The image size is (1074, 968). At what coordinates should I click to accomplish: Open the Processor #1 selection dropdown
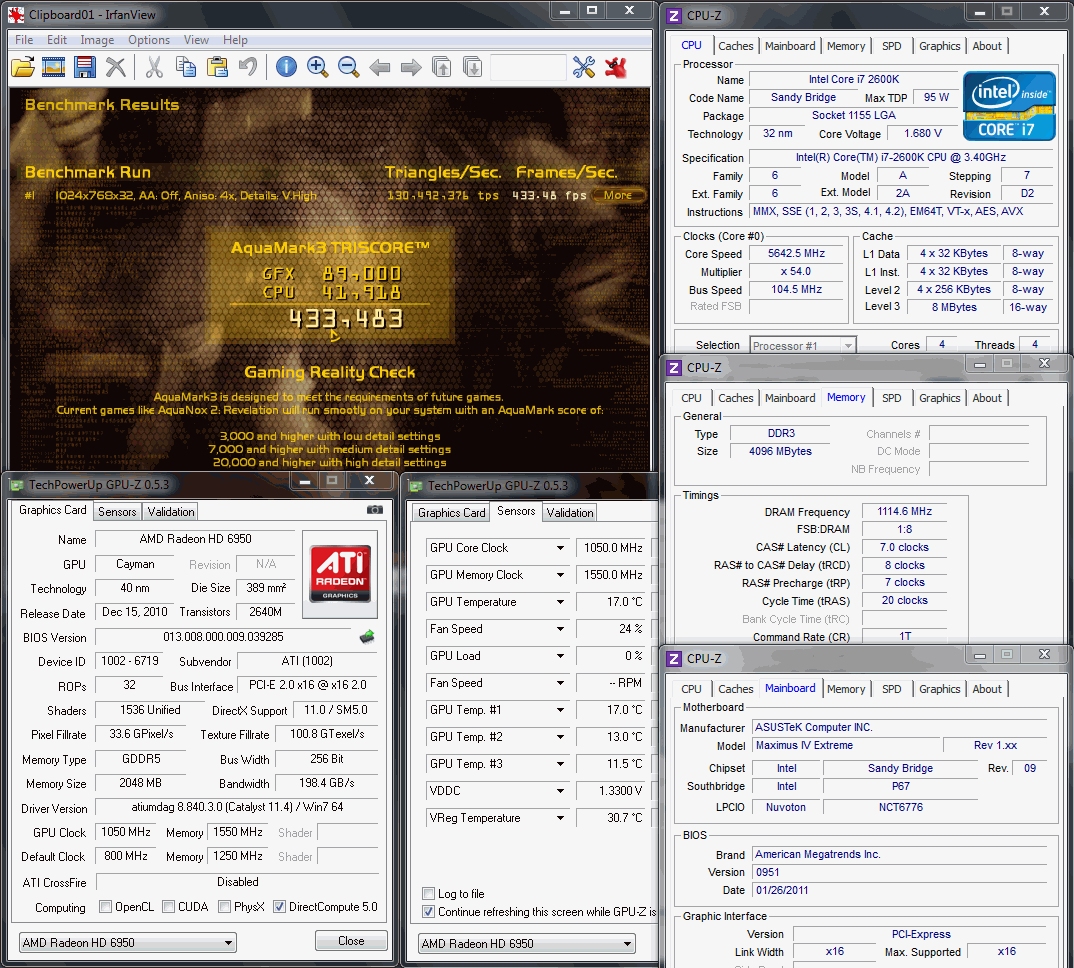803,345
